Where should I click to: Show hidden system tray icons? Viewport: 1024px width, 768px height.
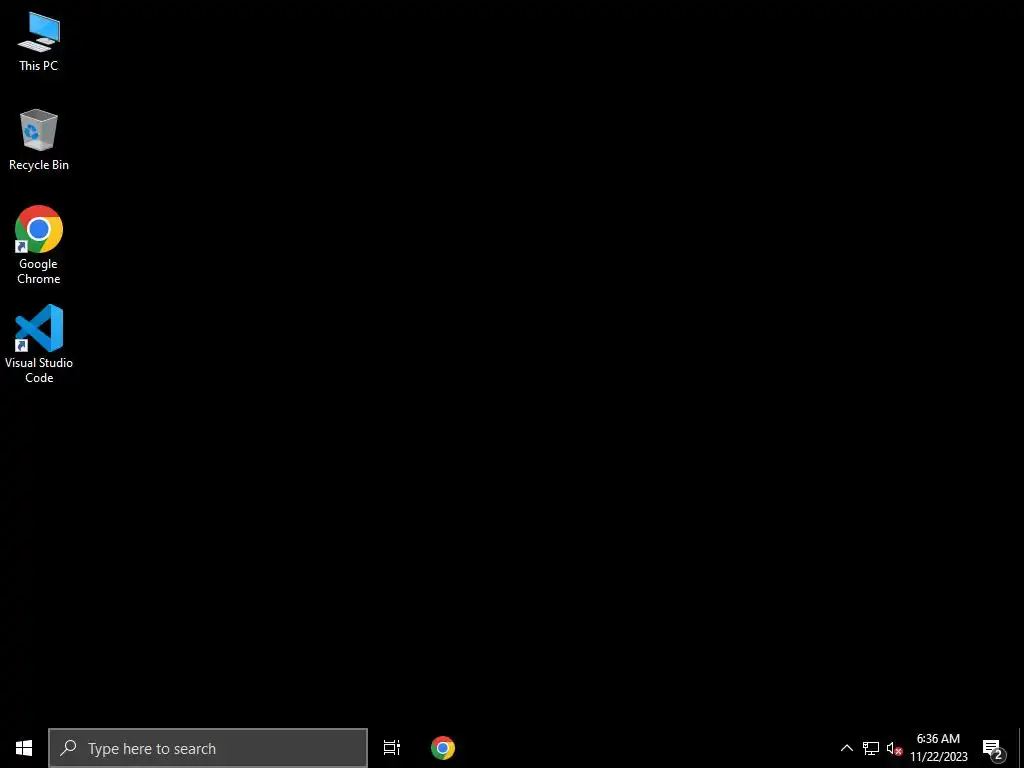click(x=846, y=748)
